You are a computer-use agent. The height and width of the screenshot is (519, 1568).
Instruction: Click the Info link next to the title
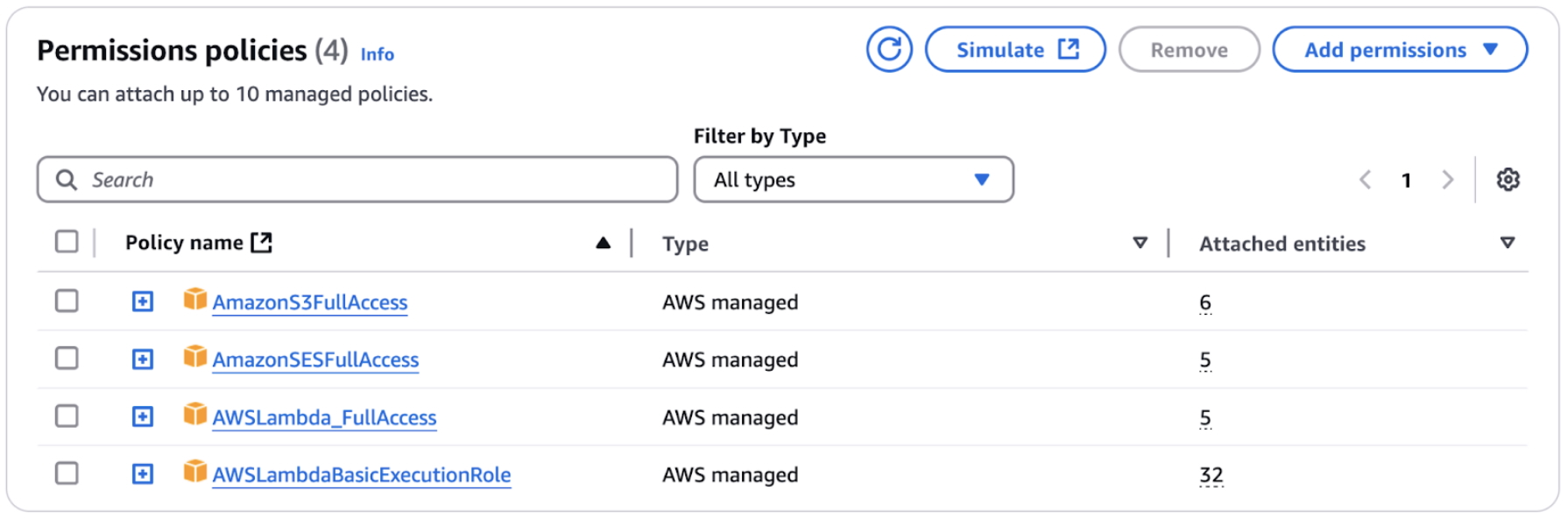point(378,54)
